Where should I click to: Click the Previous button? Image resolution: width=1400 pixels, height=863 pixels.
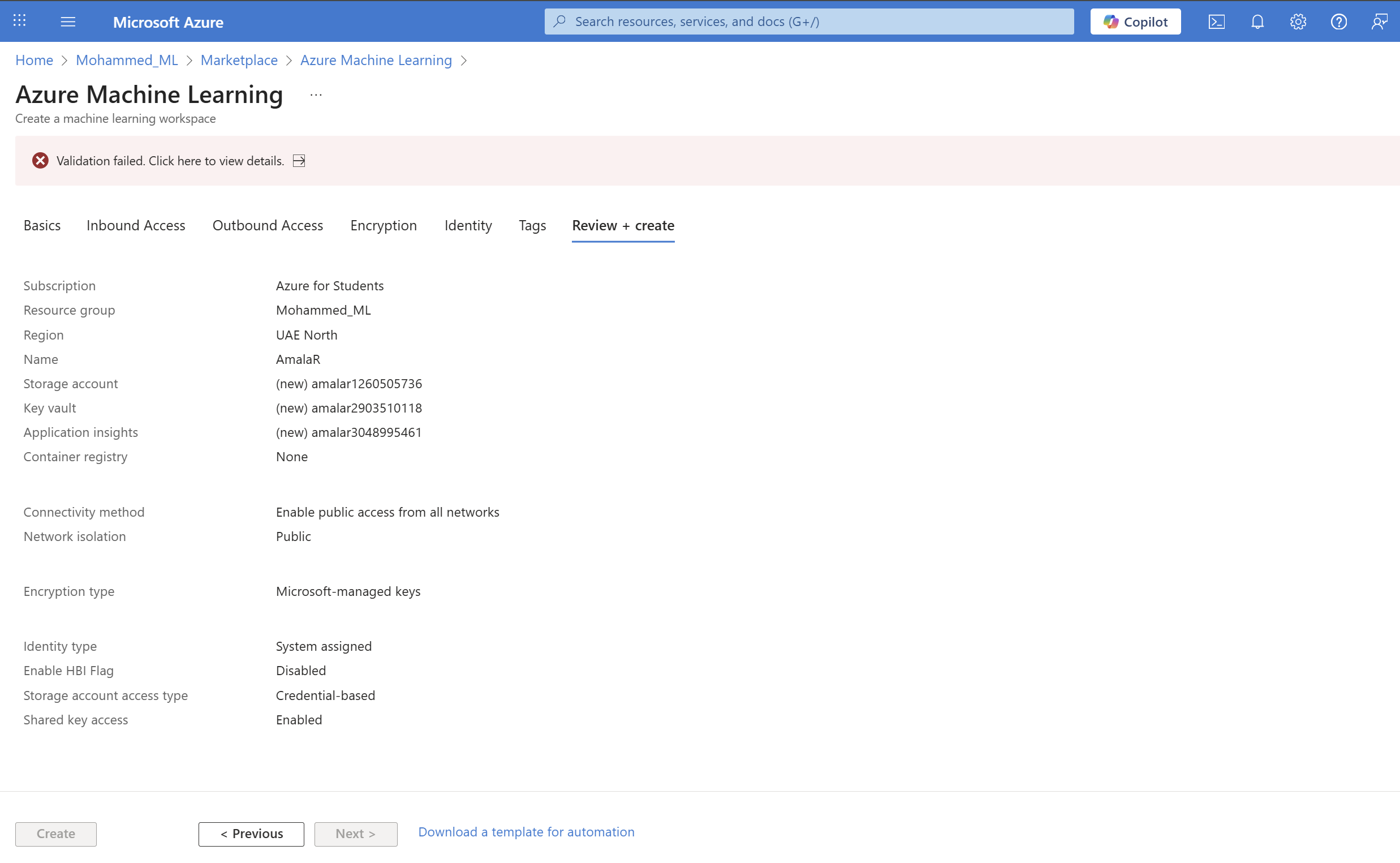(251, 834)
